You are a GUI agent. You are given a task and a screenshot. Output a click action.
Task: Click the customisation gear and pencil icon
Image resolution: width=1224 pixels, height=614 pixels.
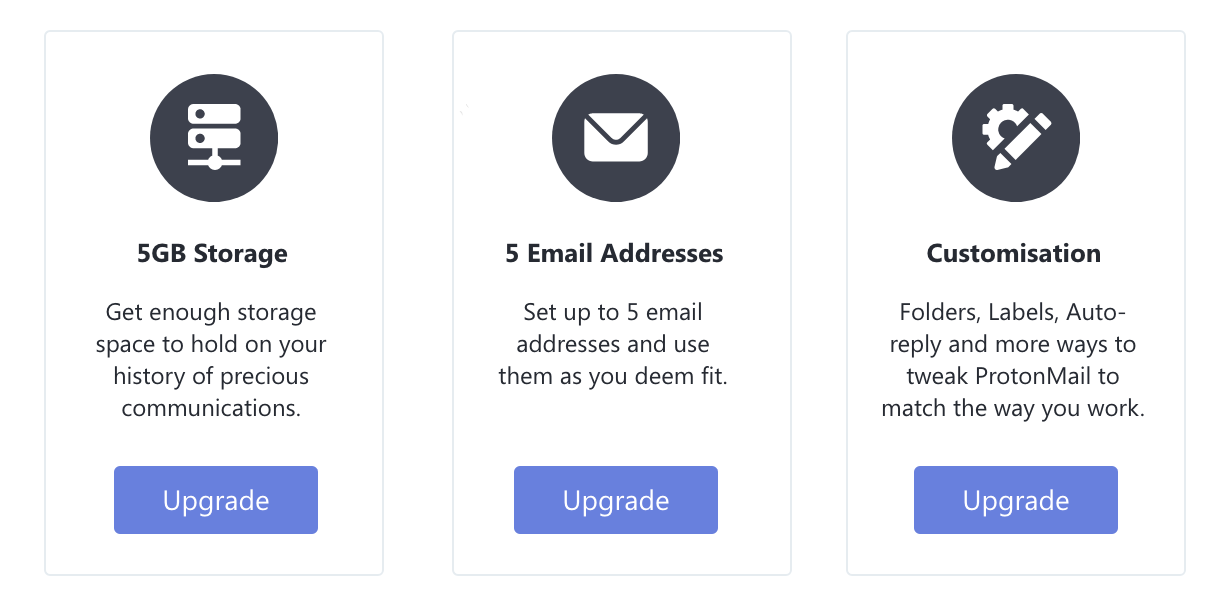1016,138
